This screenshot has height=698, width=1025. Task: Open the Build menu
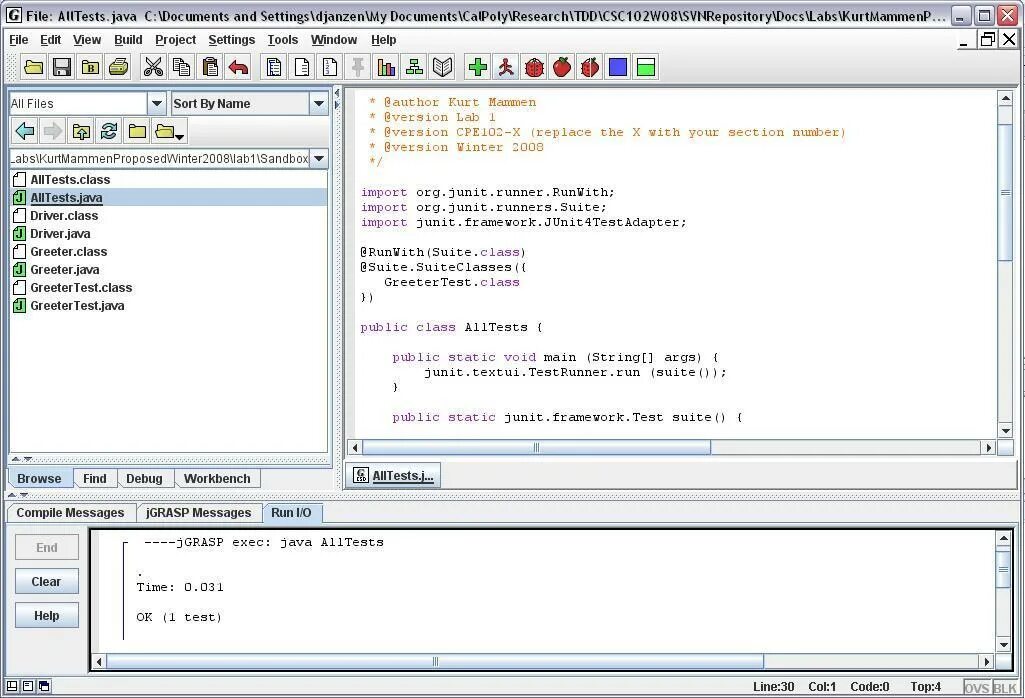tap(128, 40)
